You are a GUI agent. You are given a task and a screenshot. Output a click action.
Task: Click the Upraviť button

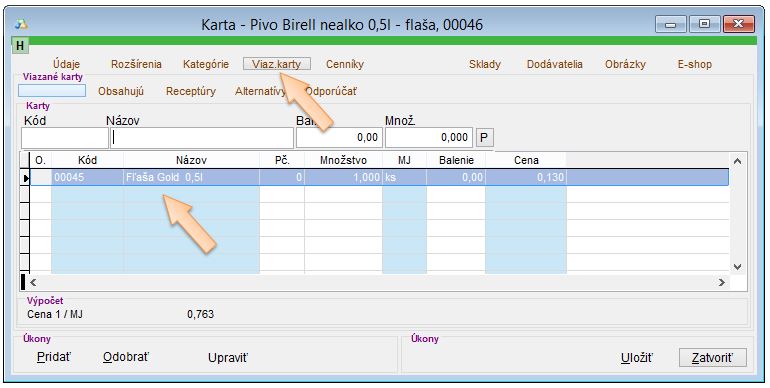coord(228,358)
